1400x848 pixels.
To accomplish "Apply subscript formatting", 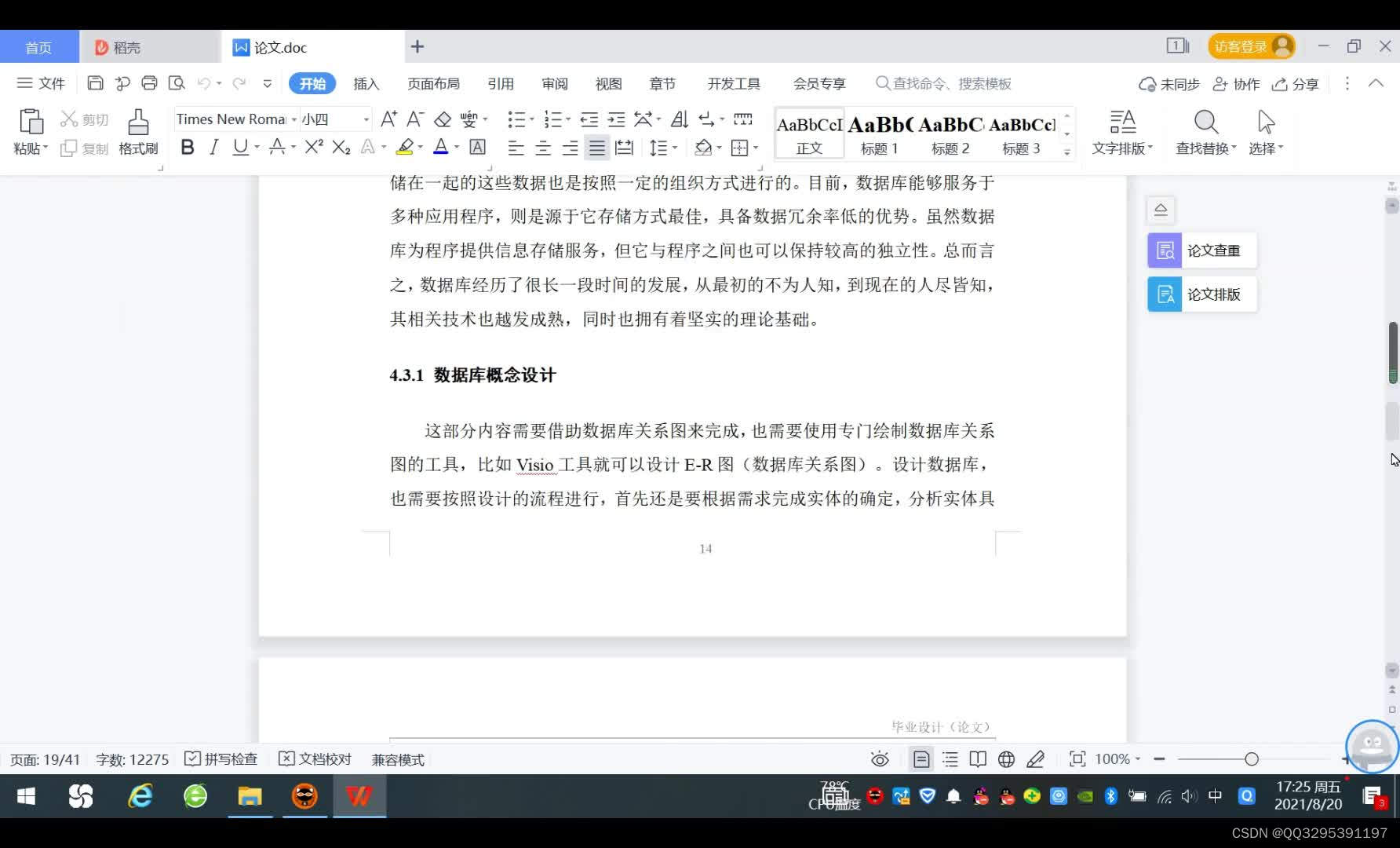I will (341, 147).
